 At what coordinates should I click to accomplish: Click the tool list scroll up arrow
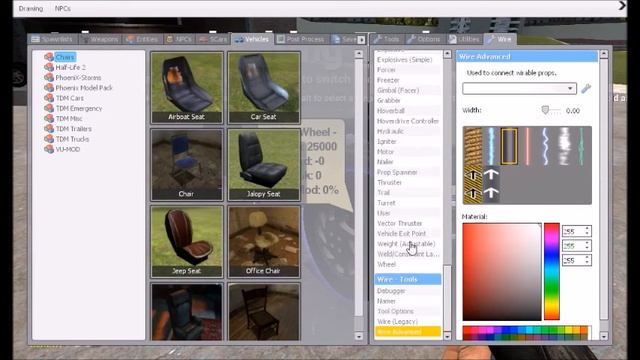pos(447,54)
